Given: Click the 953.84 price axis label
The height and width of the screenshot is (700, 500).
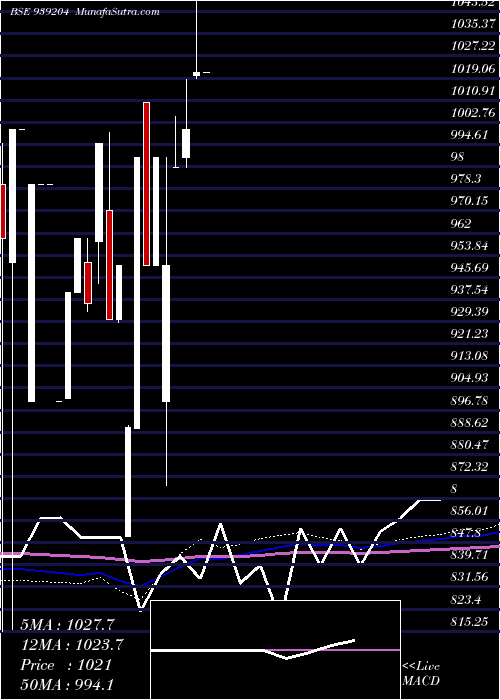Looking at the screenshot, I should click(470, 246).
